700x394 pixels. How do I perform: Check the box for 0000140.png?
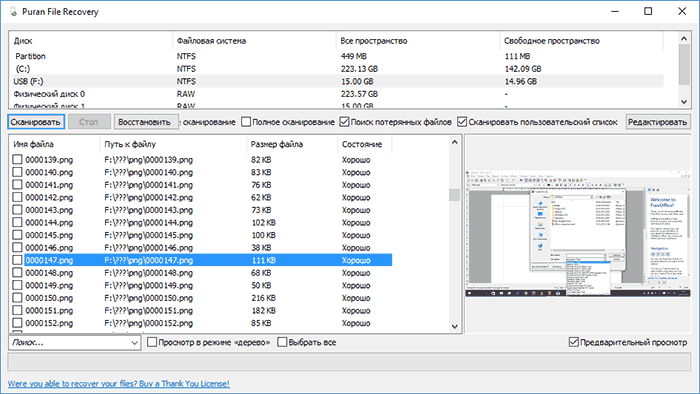click(17, 172)
